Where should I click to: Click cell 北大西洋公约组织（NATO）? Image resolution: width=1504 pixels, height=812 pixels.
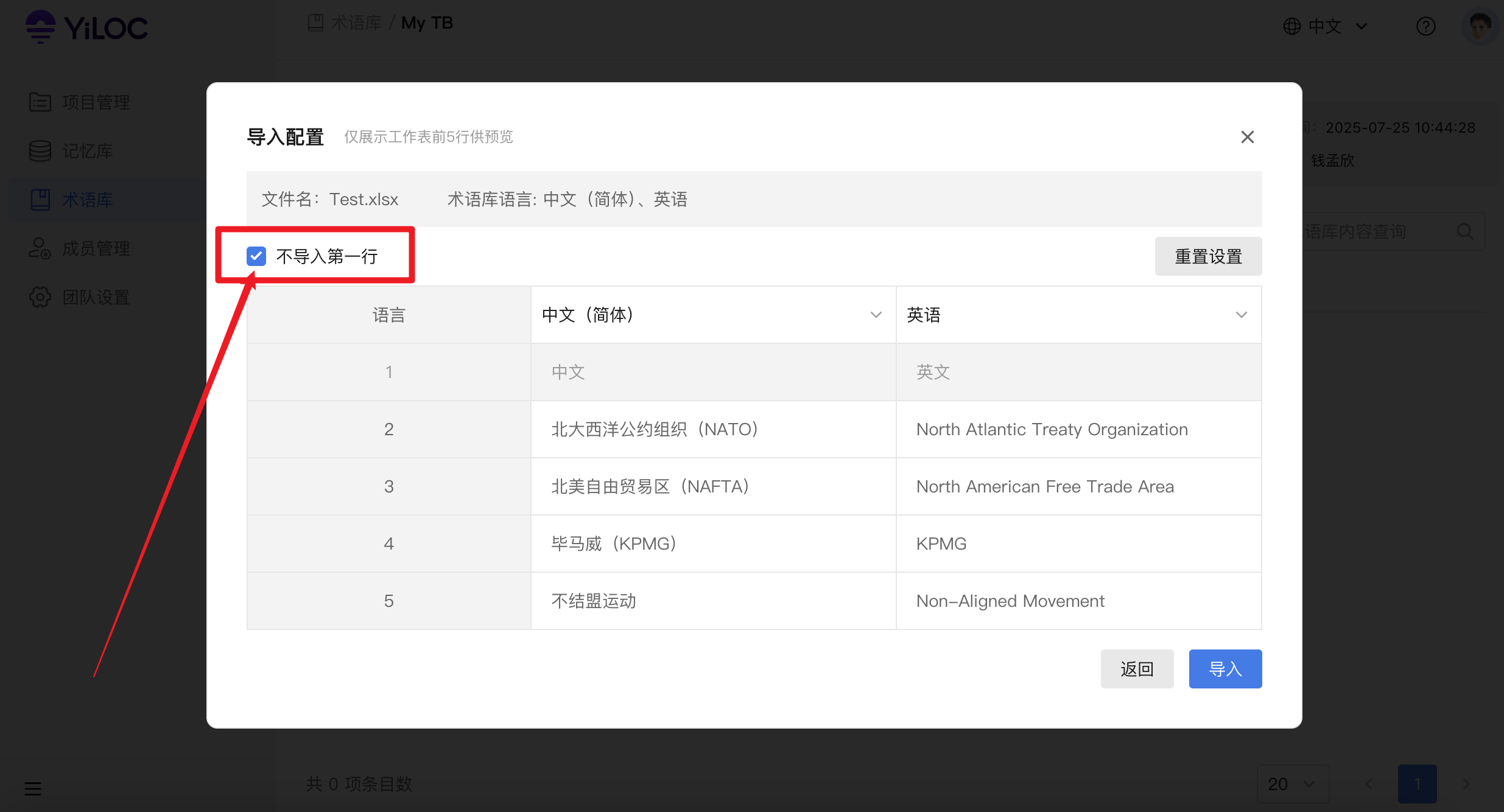(713, 429)
